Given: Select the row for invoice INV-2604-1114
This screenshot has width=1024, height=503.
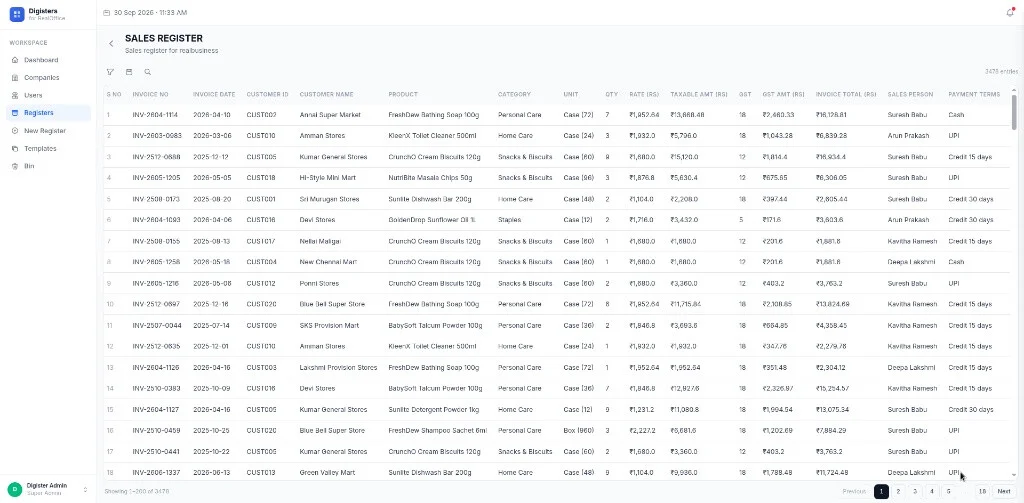Looking at the screenshot, I should coord(557,115).
